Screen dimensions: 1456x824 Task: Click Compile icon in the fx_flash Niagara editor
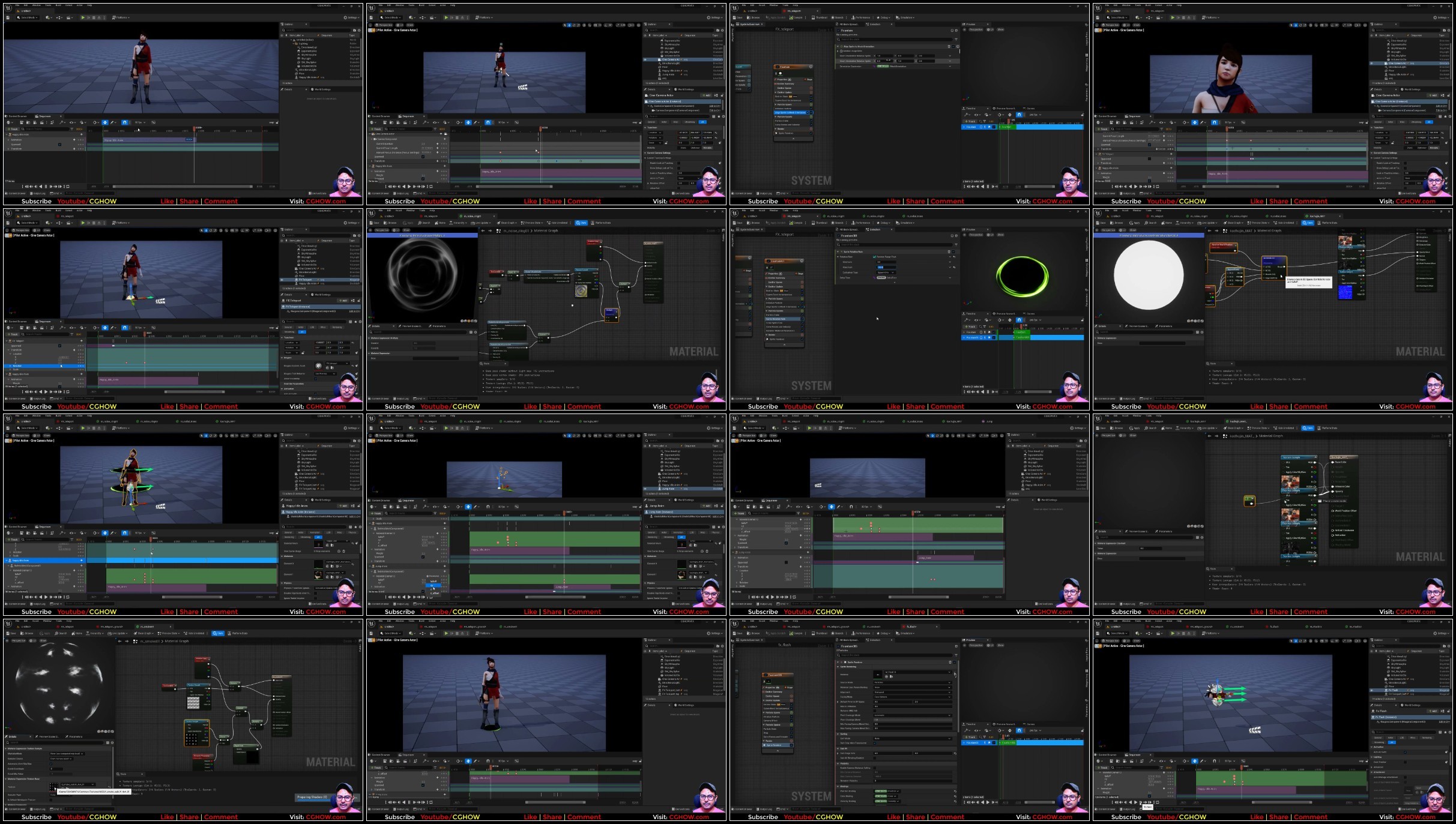point(791,633)
